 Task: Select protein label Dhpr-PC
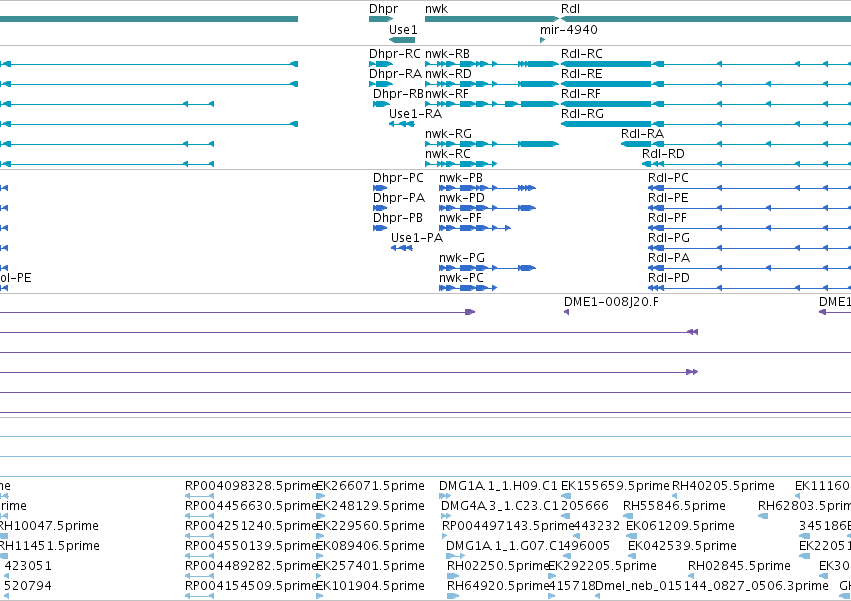pyautogui.click(x=398, y=178)
